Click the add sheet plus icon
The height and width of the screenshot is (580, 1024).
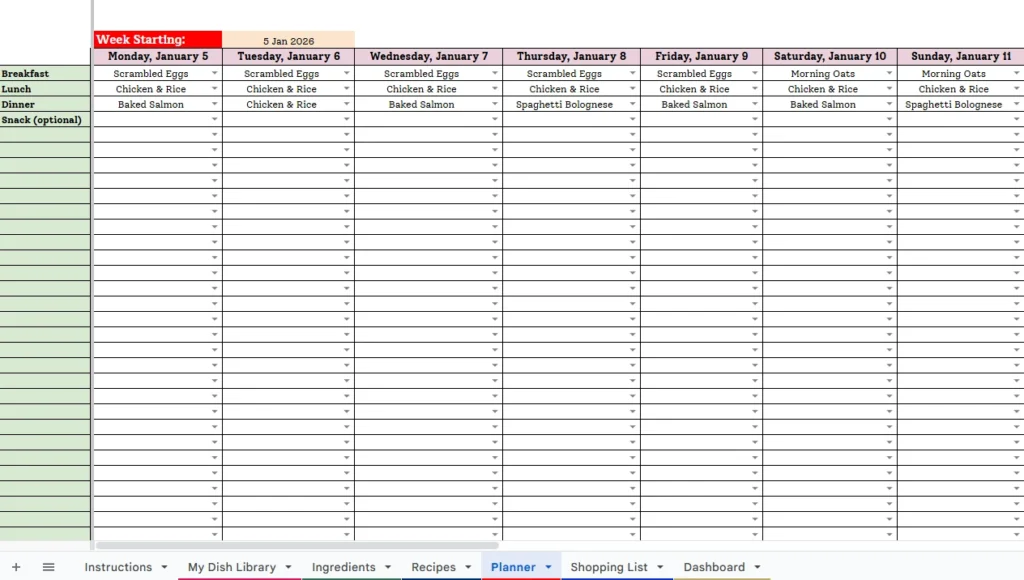click(15, 567)
